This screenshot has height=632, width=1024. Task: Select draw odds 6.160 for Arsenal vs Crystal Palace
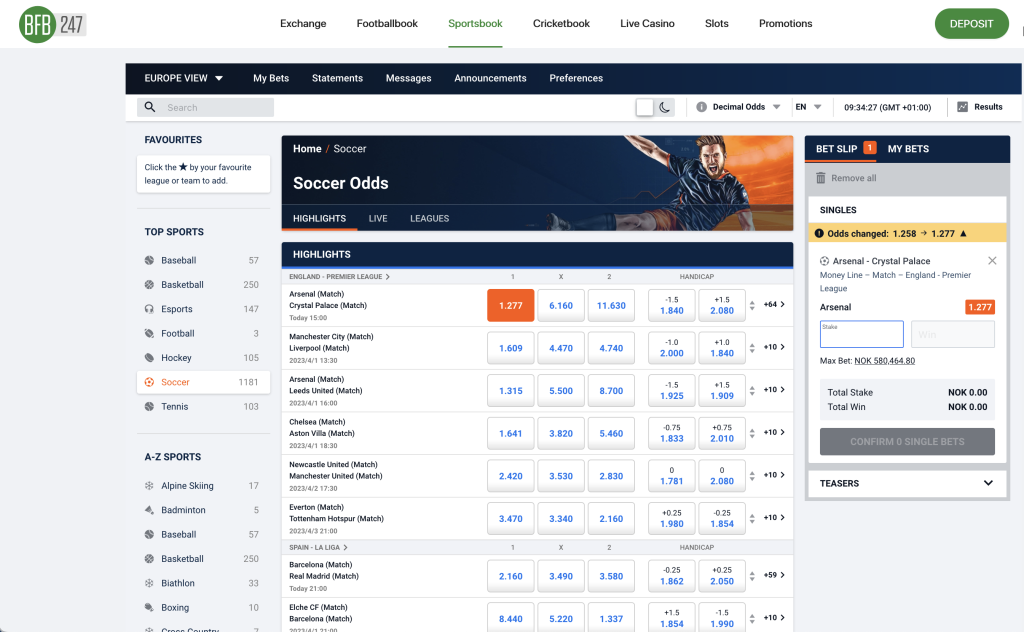tap(561, 306)
